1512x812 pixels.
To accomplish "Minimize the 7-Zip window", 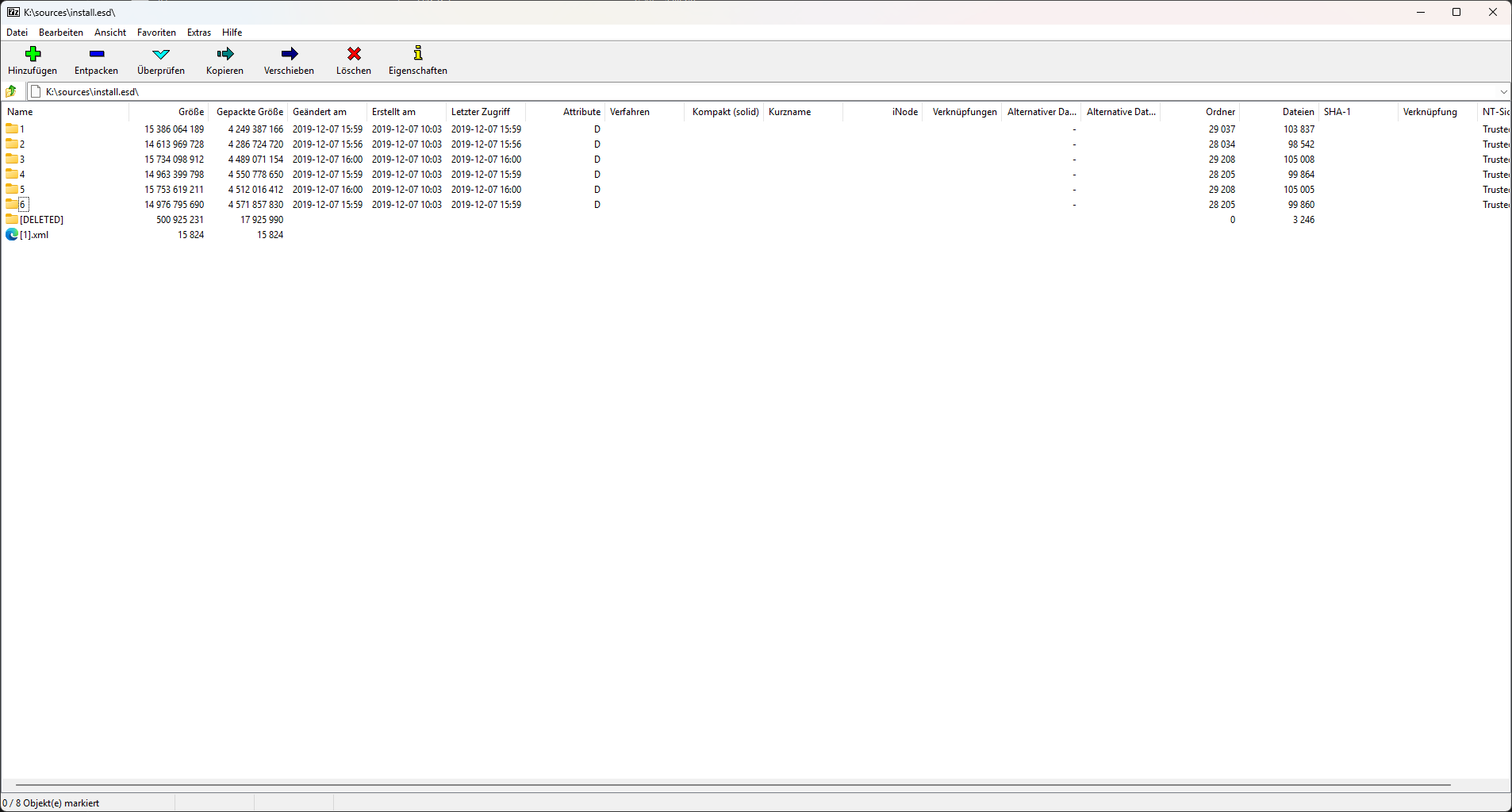I will tap(1421, 12).
